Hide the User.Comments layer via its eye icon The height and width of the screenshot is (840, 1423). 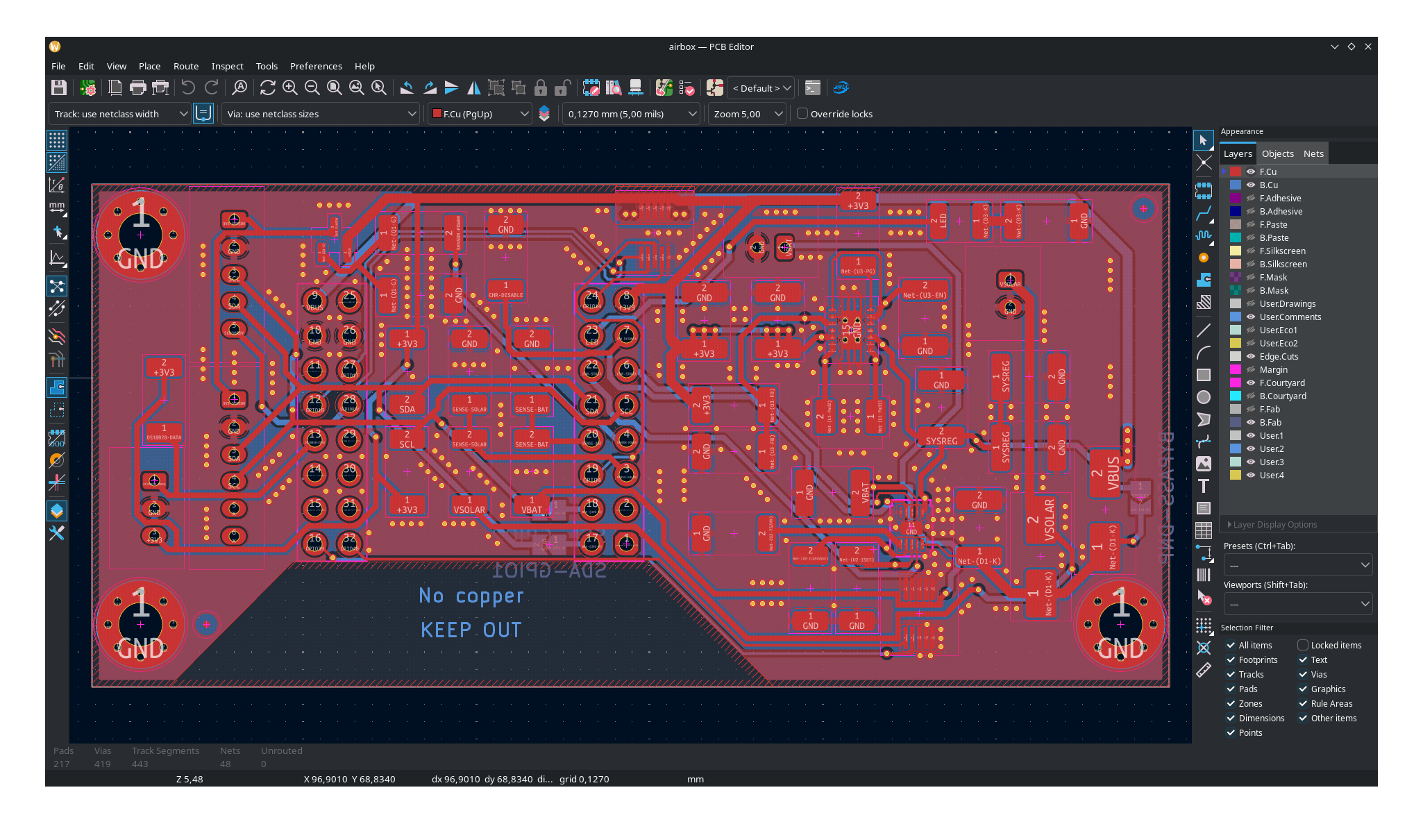coord(1251,317)
